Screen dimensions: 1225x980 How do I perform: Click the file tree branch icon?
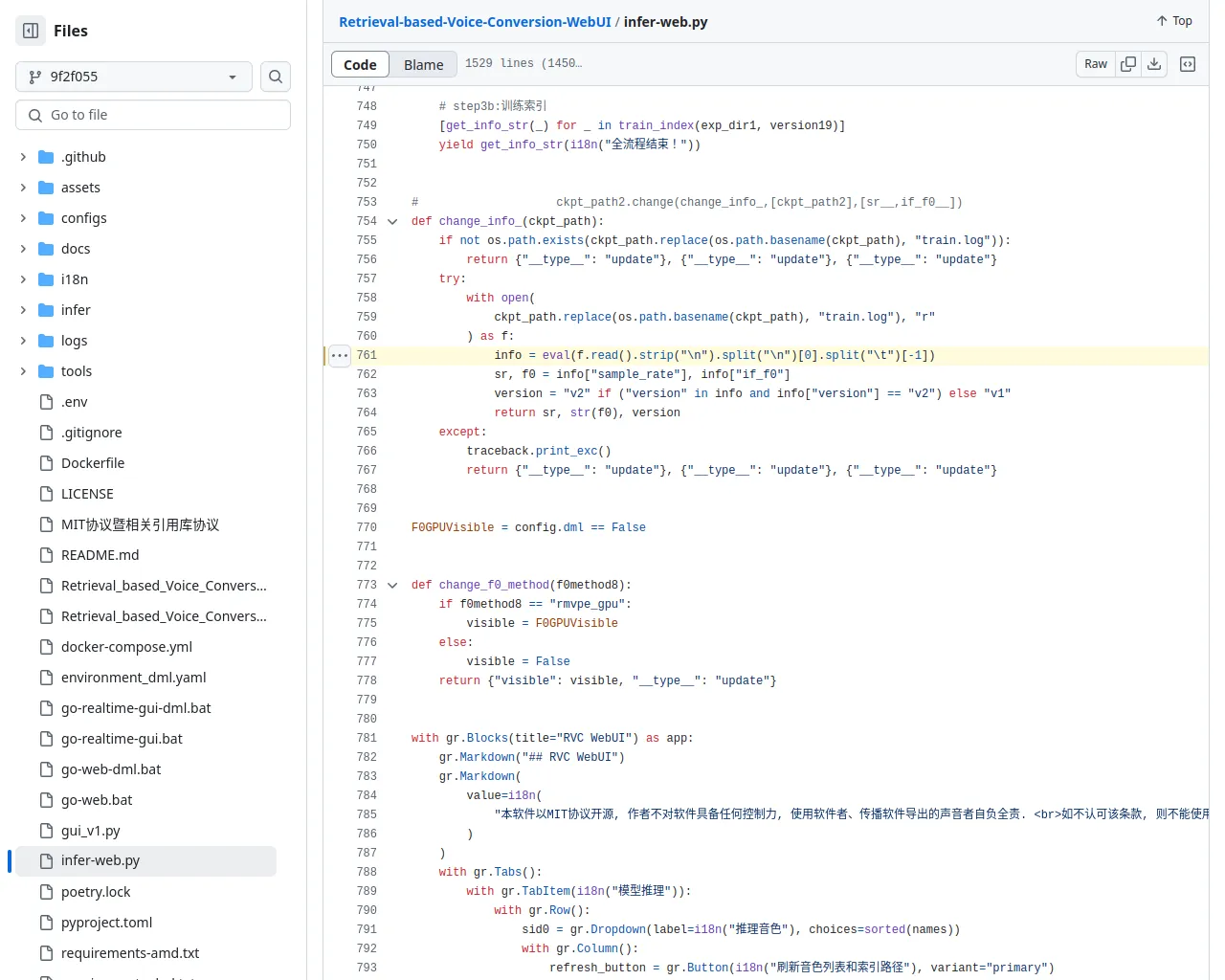tap(35, 77)
